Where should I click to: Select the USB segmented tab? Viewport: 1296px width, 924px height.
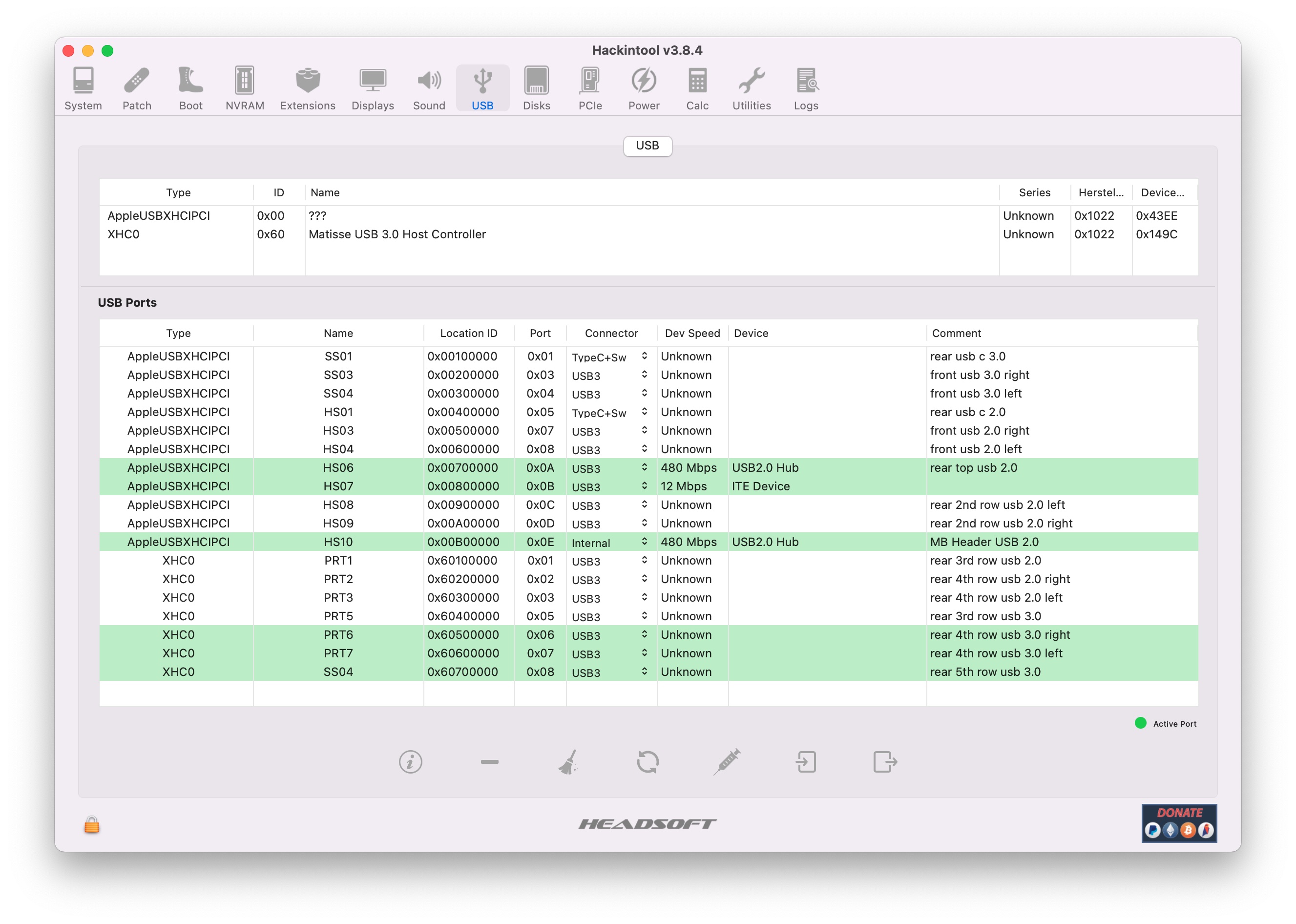[648, 146]
